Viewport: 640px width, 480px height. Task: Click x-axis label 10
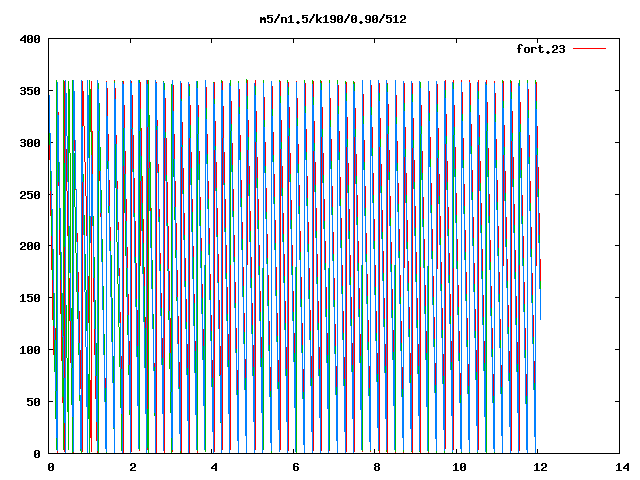pos(459,467)
